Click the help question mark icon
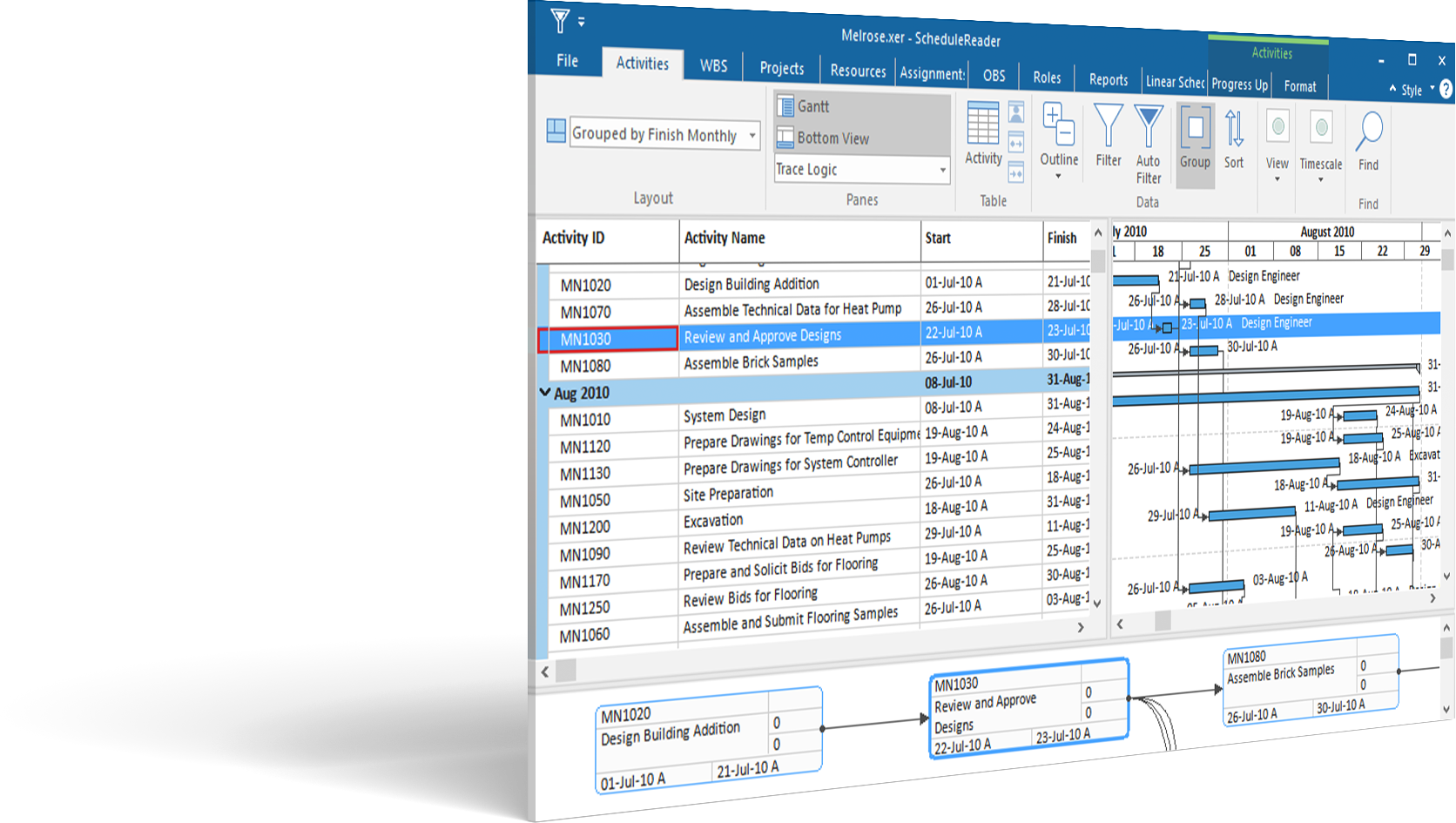 (1446, 88)
